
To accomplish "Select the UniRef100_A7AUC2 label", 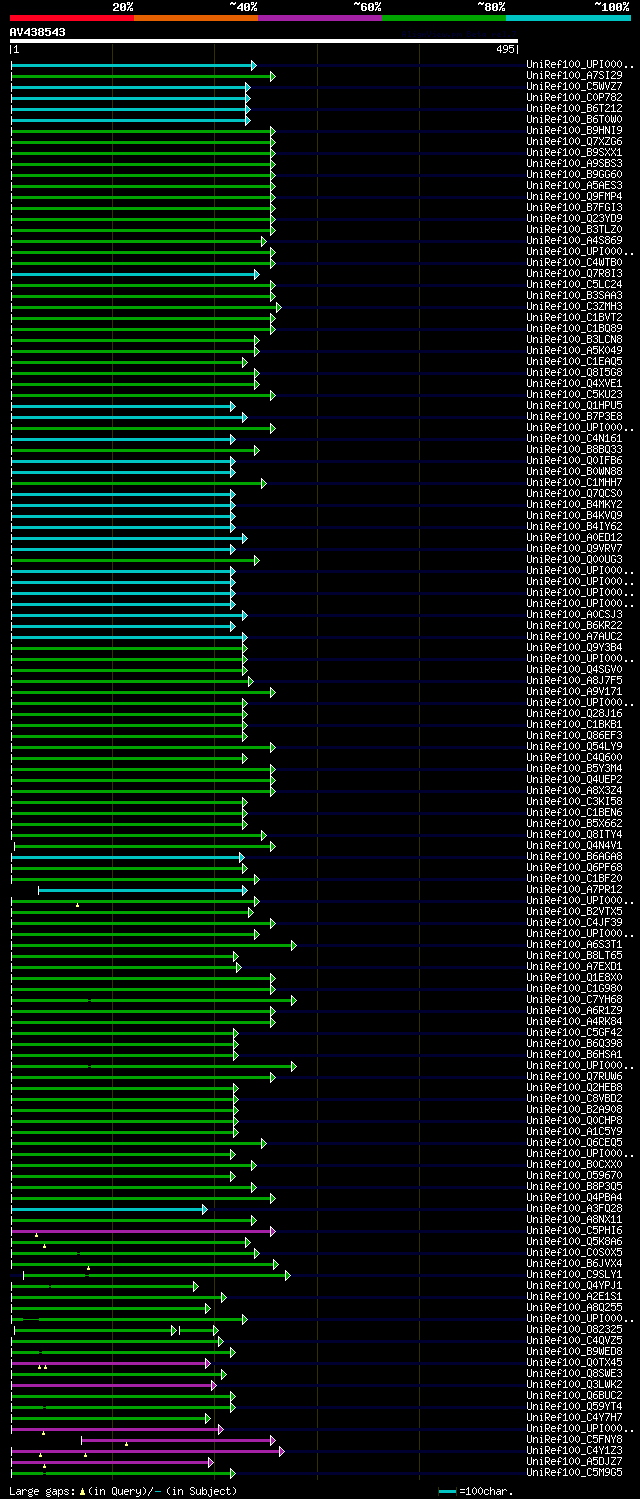I will click(x=574, y=636).
